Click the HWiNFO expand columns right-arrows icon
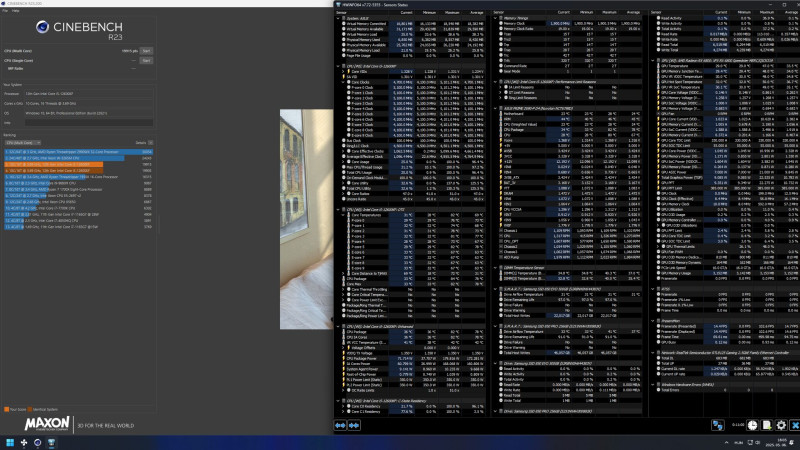This screenshot has height=450, width=800. point(354,425)
